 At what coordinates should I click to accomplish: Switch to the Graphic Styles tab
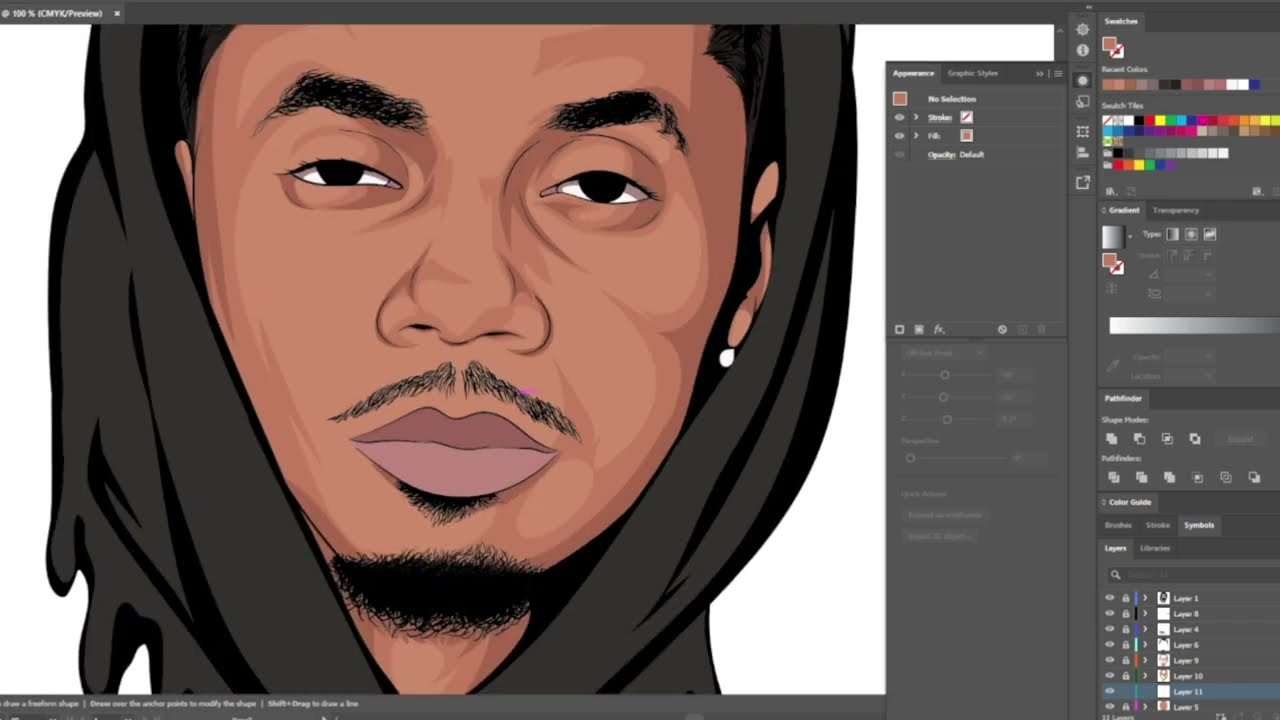[x=973, y=73]
